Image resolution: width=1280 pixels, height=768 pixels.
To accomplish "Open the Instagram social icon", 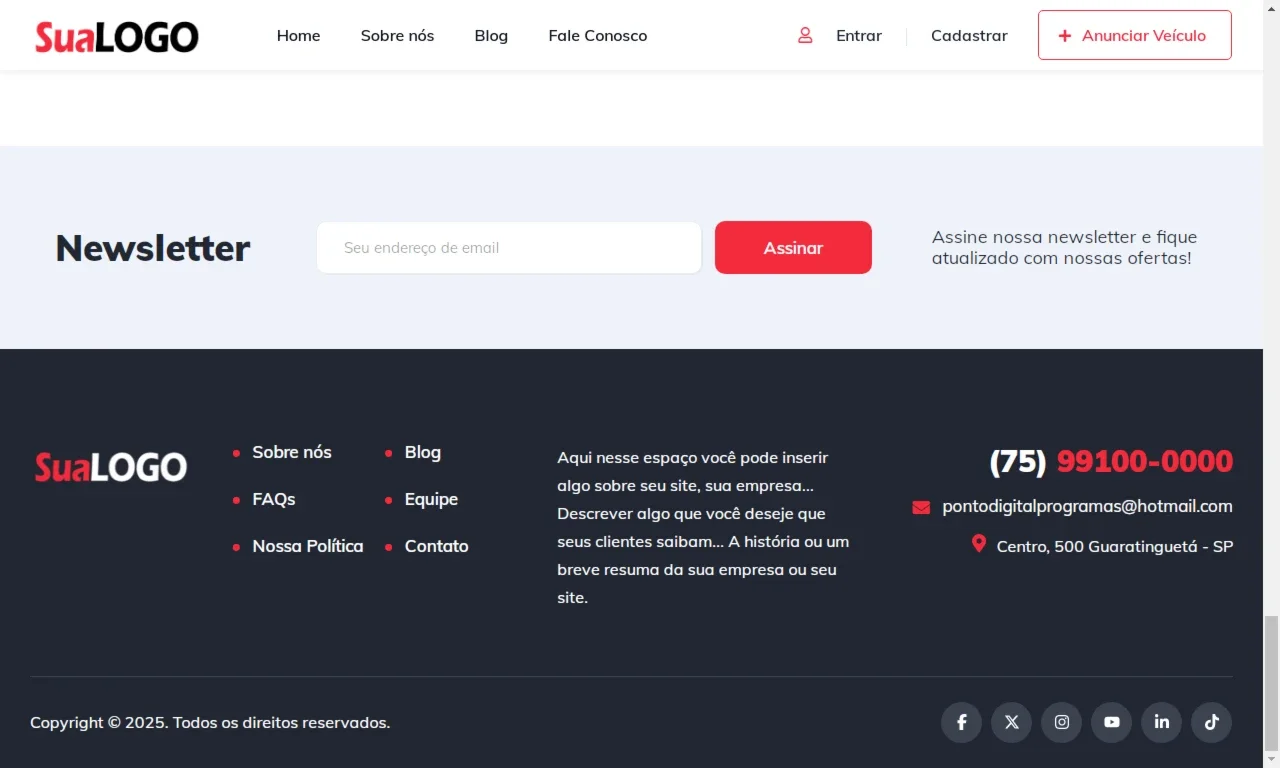I will click(x=1061, y=722).
